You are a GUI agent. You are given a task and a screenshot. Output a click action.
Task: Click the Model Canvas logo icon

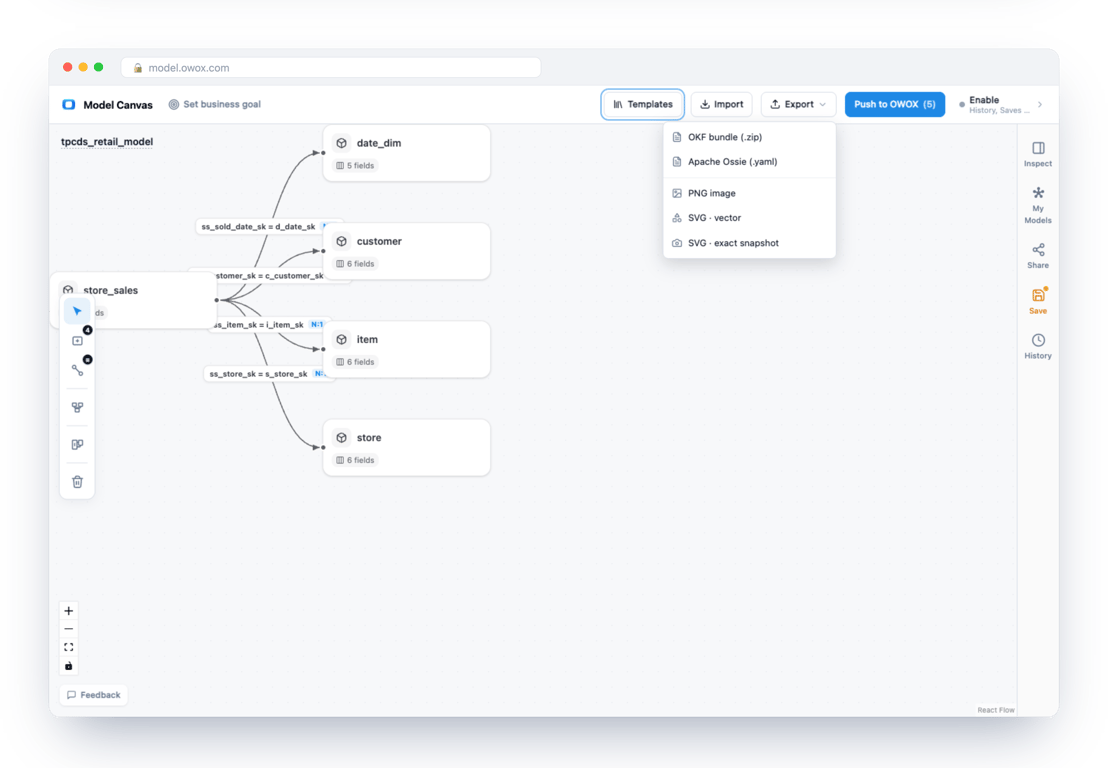[x=69, y=105]
